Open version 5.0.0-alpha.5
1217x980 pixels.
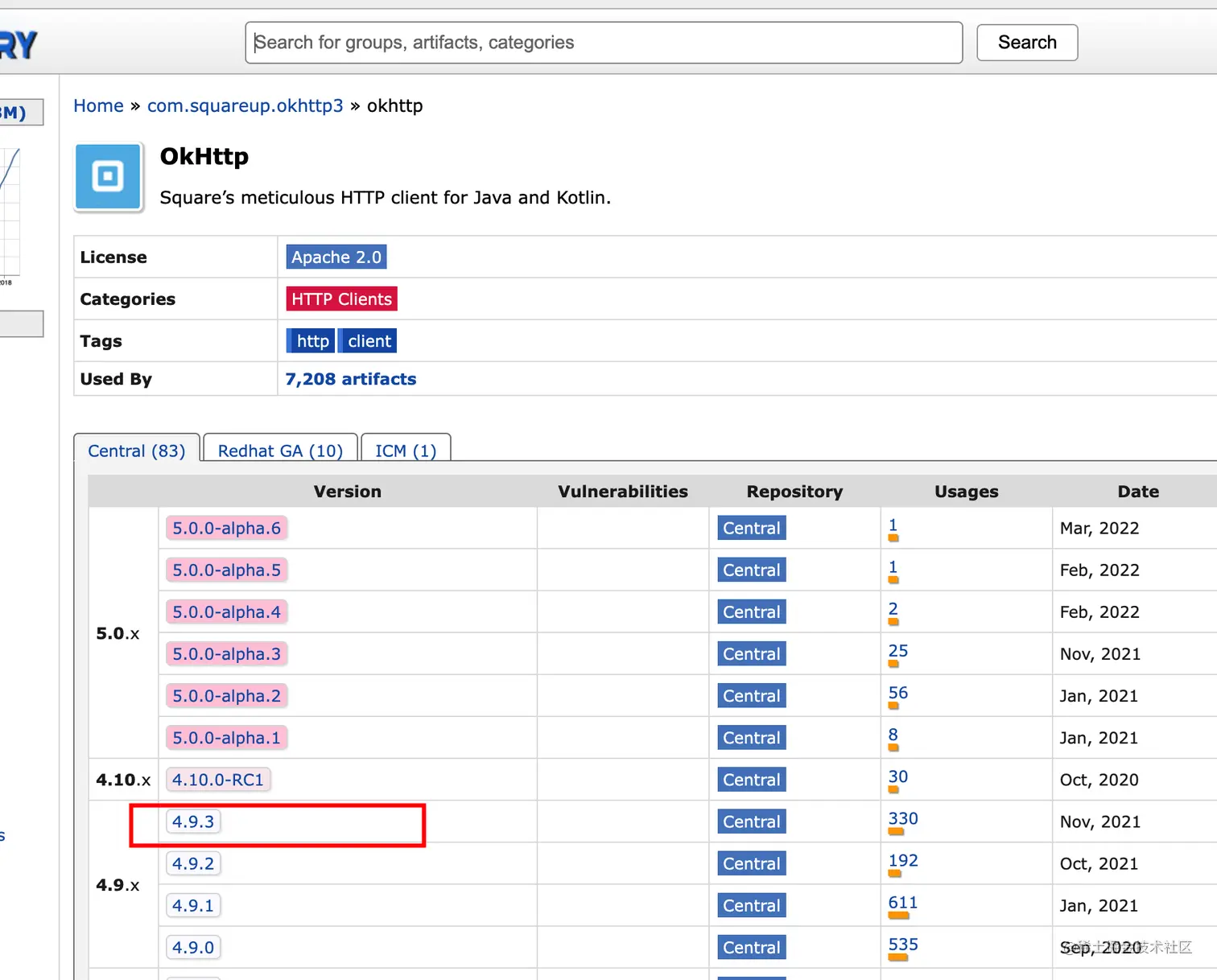(226, 570)
